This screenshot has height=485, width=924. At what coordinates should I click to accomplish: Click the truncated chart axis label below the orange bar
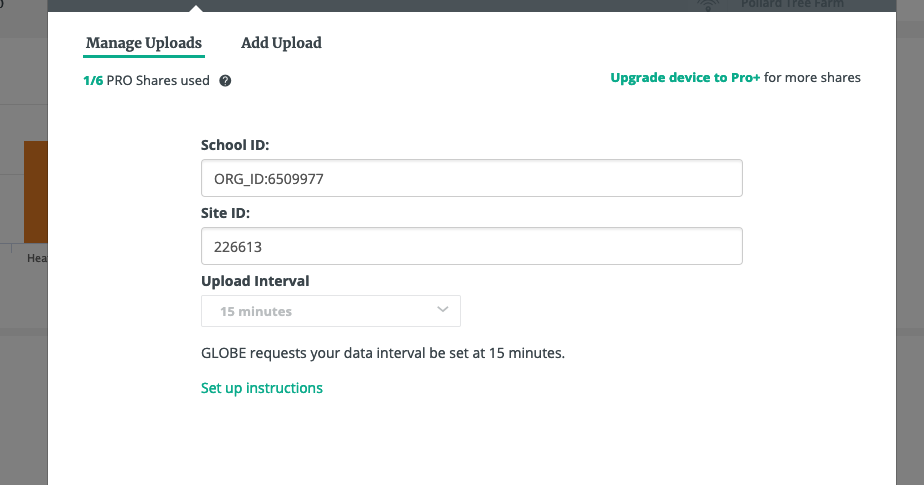coord(37,258)
